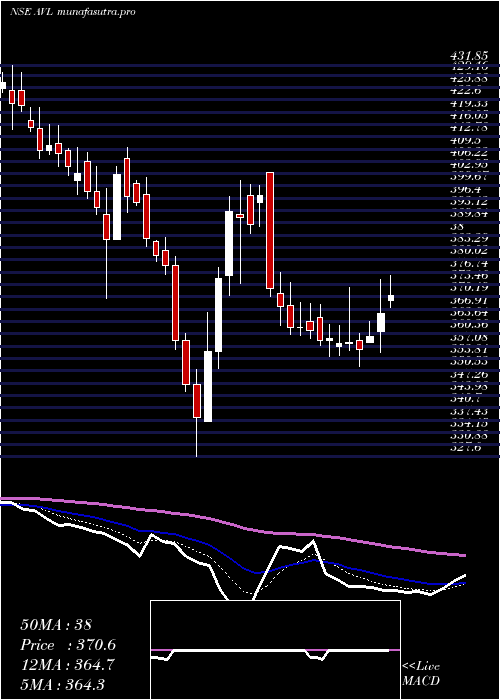Click the last white candlestick on the chart
Screen dimensions: 500x700
pos(391,298)
